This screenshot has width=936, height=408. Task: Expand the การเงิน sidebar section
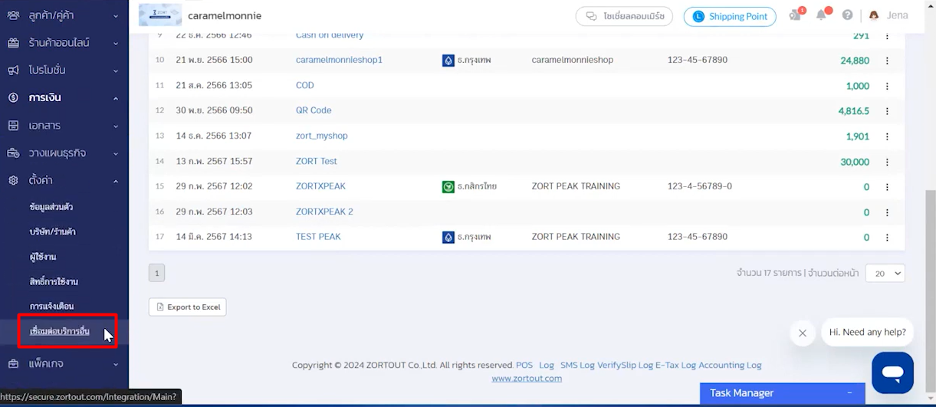point(63,98)
